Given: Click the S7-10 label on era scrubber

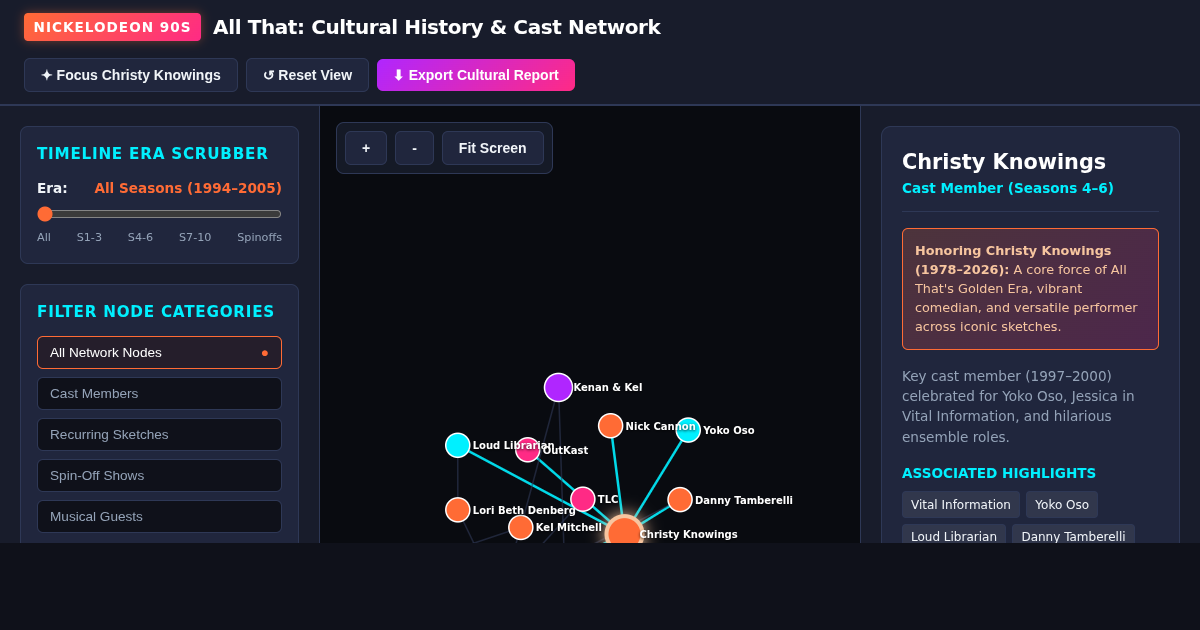Looking at the screenshot, I should coord(195,237).
